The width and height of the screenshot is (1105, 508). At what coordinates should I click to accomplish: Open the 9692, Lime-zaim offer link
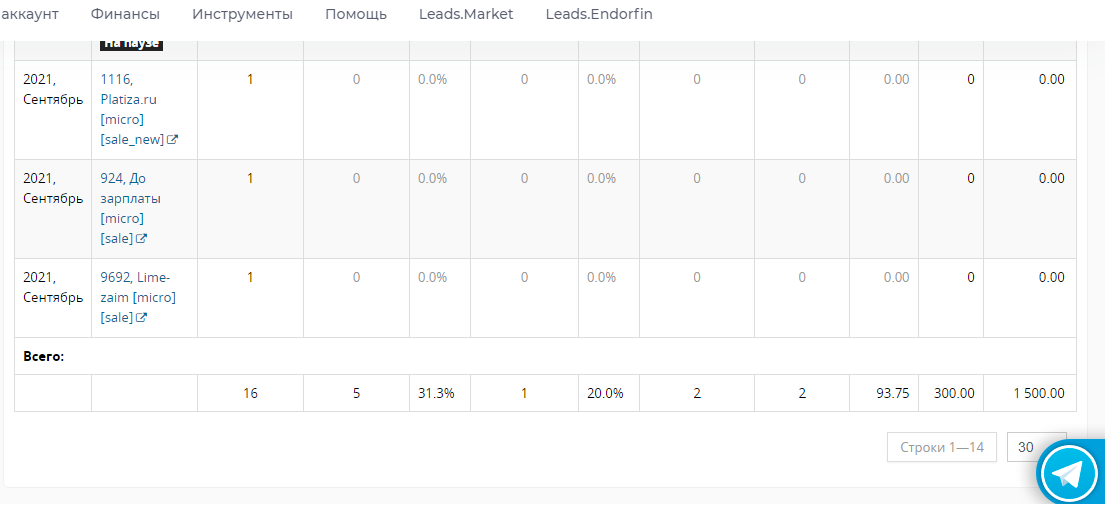coord(135,287)
